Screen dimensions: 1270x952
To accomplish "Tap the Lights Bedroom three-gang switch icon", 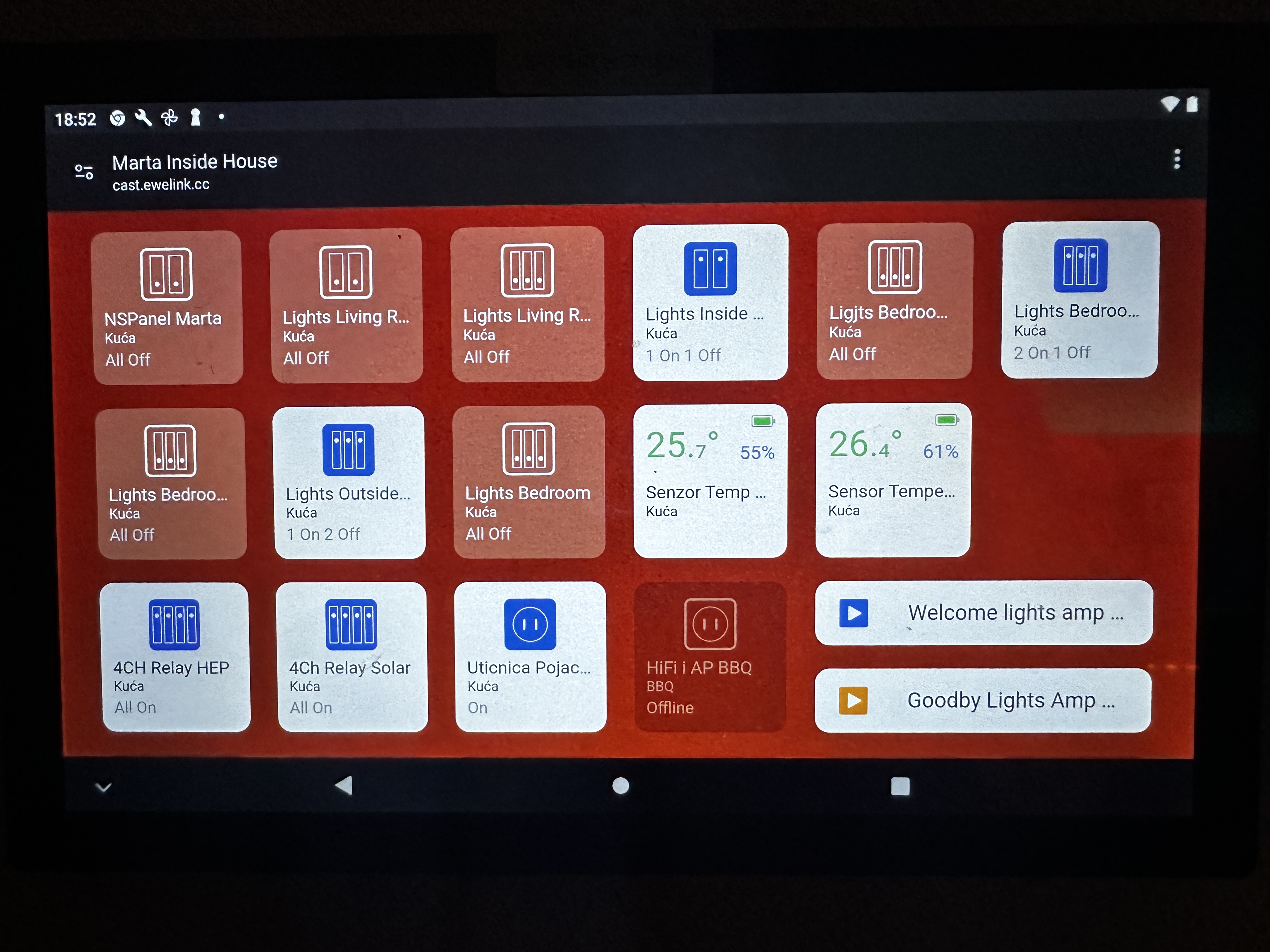I will coord(528,449).
